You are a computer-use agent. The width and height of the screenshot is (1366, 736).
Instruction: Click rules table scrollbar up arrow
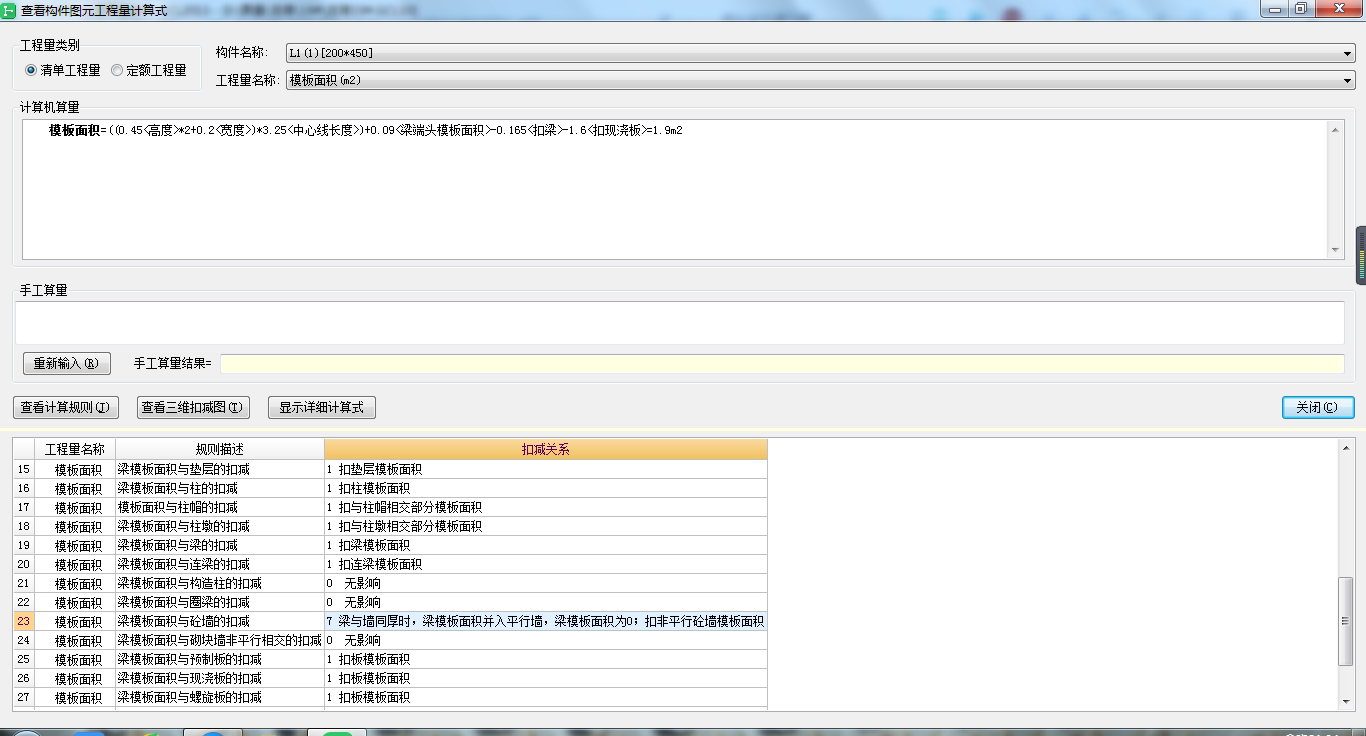pos(1346,447)
